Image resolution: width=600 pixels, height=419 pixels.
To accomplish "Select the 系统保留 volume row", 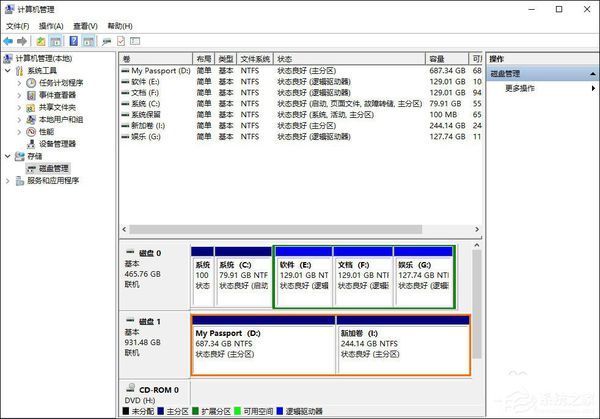I will tap(301, 114).
